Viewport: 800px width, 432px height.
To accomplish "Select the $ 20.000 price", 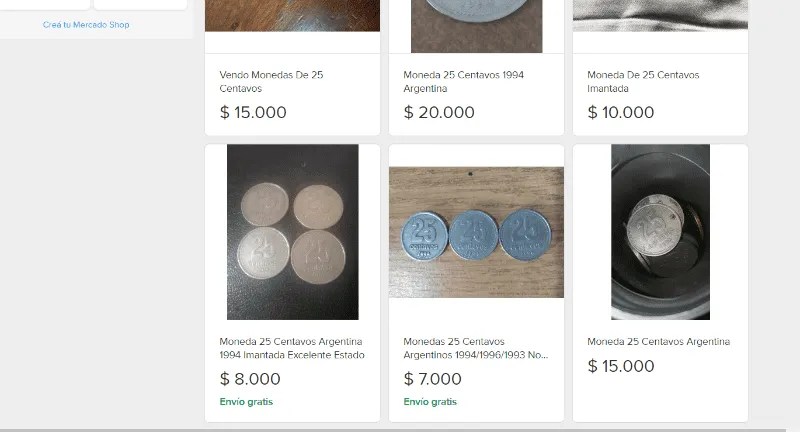I will 439,112.
